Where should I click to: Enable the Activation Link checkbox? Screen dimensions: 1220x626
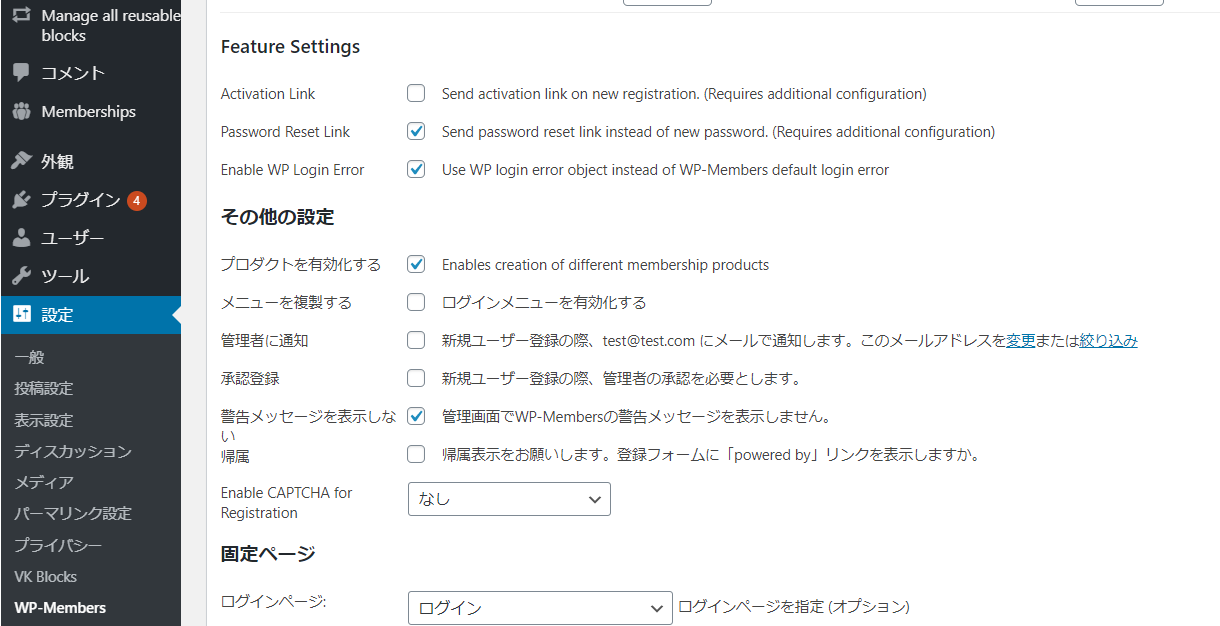pyautogui.click(x=416, y=94)
